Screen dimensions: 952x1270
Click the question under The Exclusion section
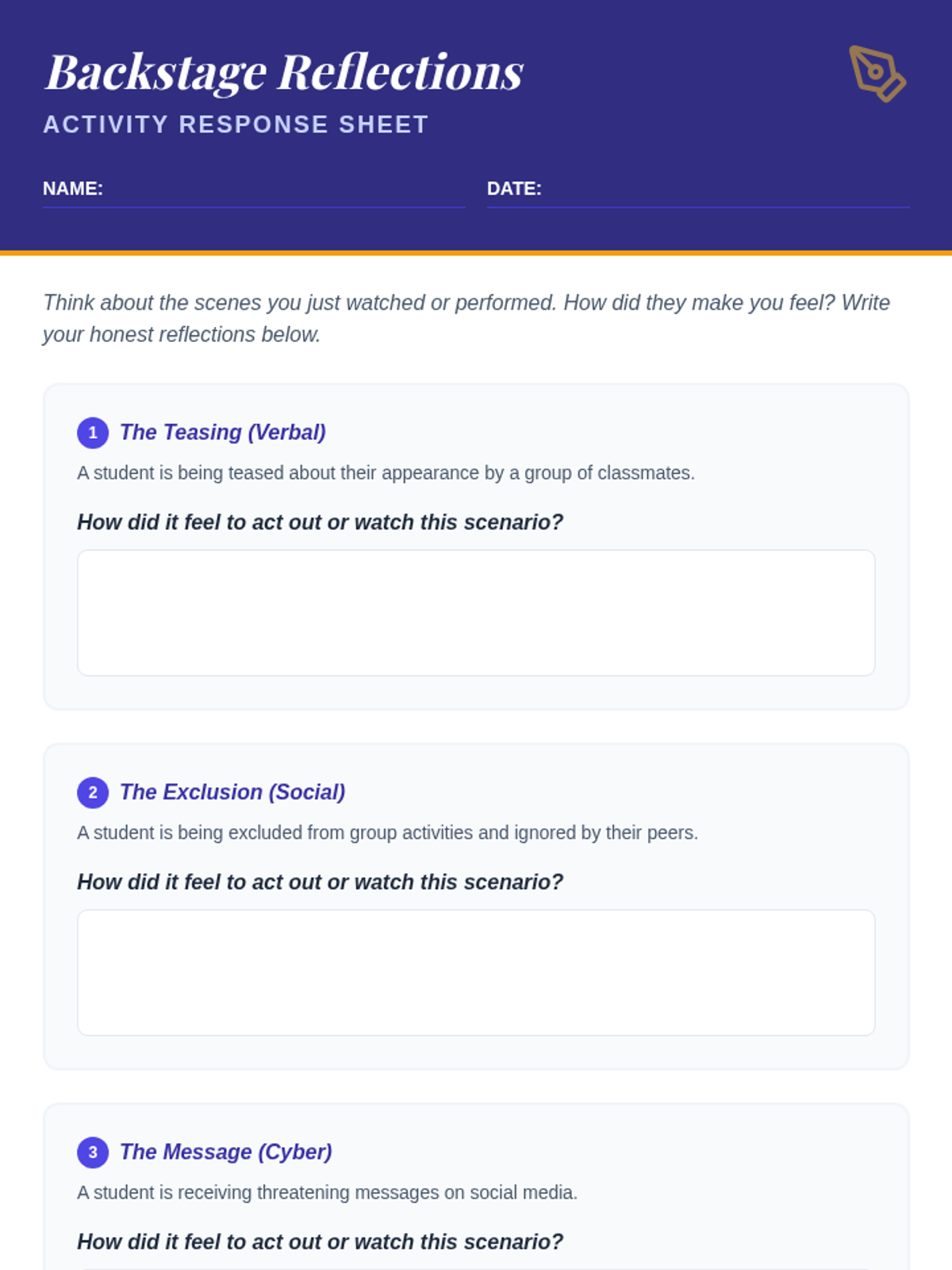point(320,882)
